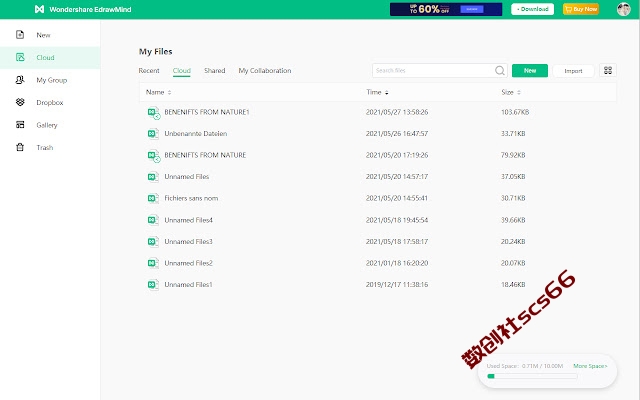Click the used space progress bar

click(x=532, y=376)
